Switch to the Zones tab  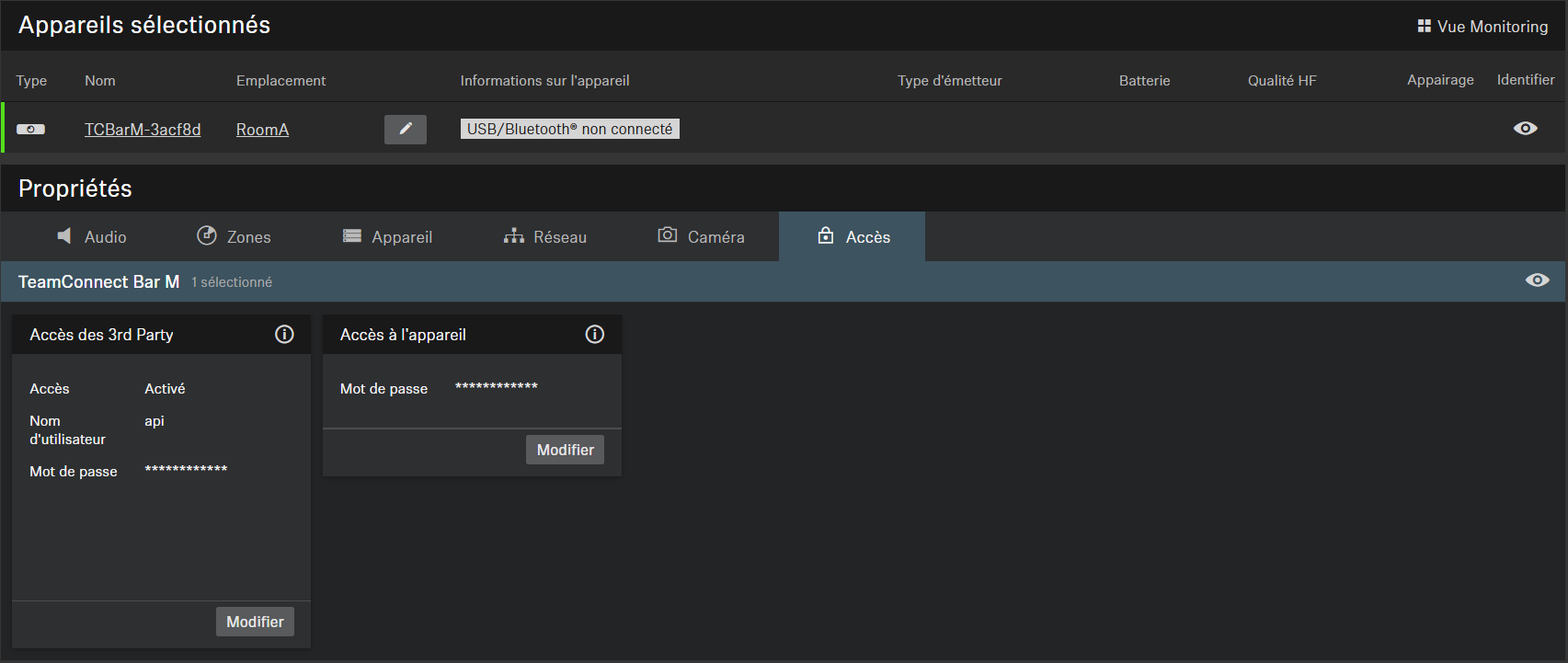[x=235, y=236]
